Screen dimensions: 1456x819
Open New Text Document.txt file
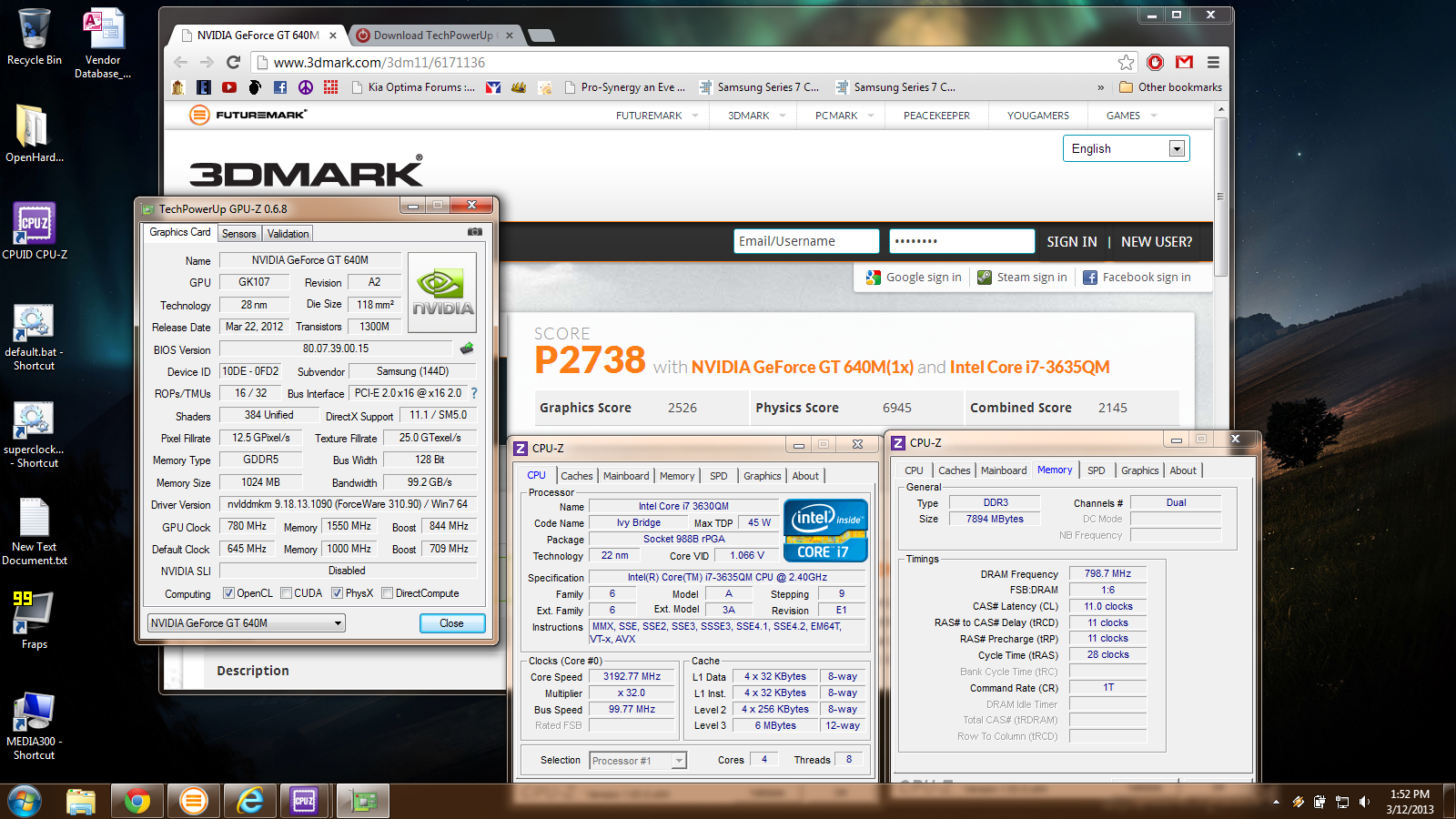(34, 532)
